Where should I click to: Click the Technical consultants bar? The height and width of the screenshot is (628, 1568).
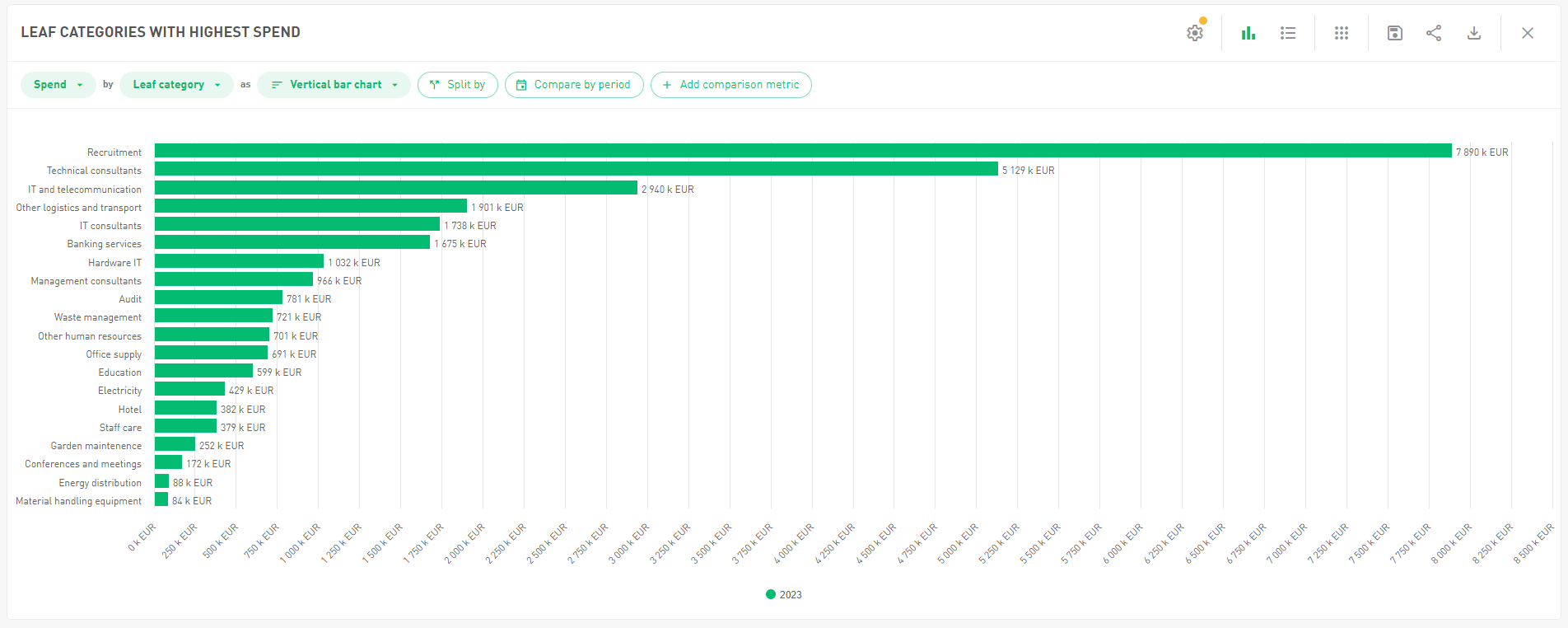tap(576, 169)
